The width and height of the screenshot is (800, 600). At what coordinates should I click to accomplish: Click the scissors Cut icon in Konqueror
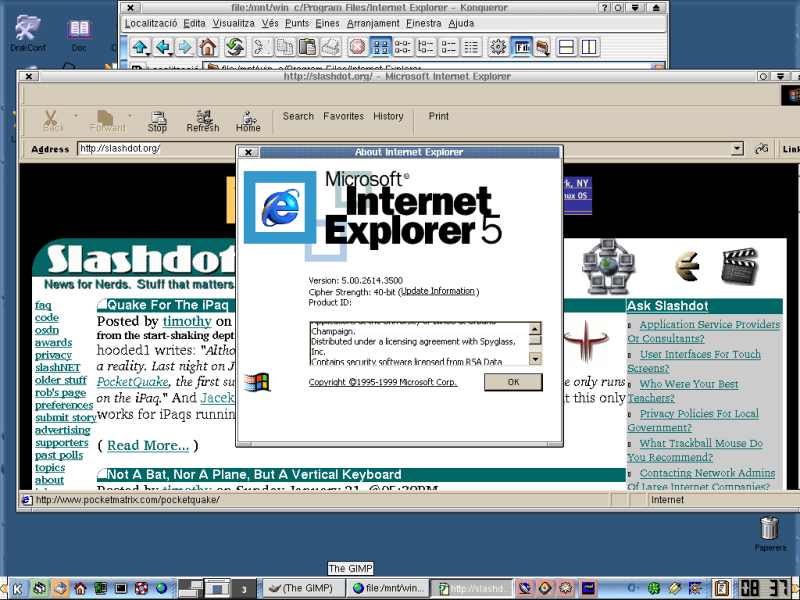pyautogui.click(x=262, y=47)
